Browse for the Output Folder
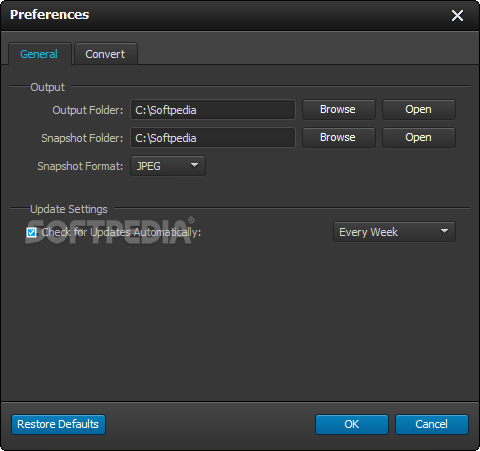This screenshot has width=480, height=451. point(339,110)
